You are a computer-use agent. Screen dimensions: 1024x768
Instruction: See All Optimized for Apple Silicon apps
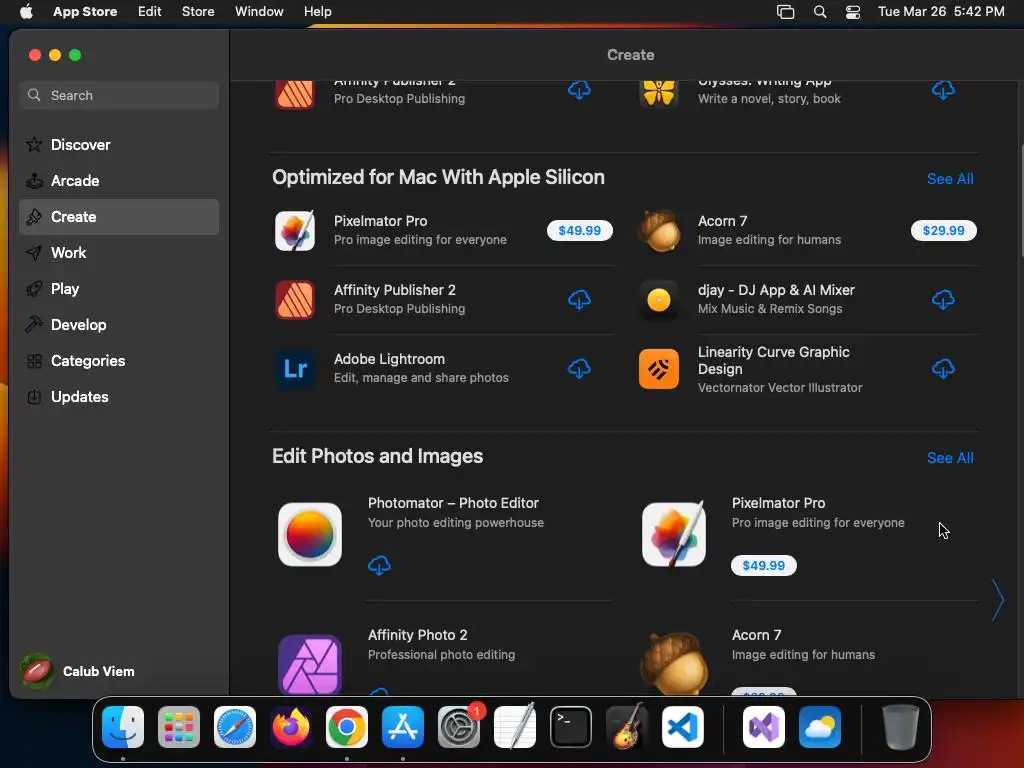pos(950,179)
